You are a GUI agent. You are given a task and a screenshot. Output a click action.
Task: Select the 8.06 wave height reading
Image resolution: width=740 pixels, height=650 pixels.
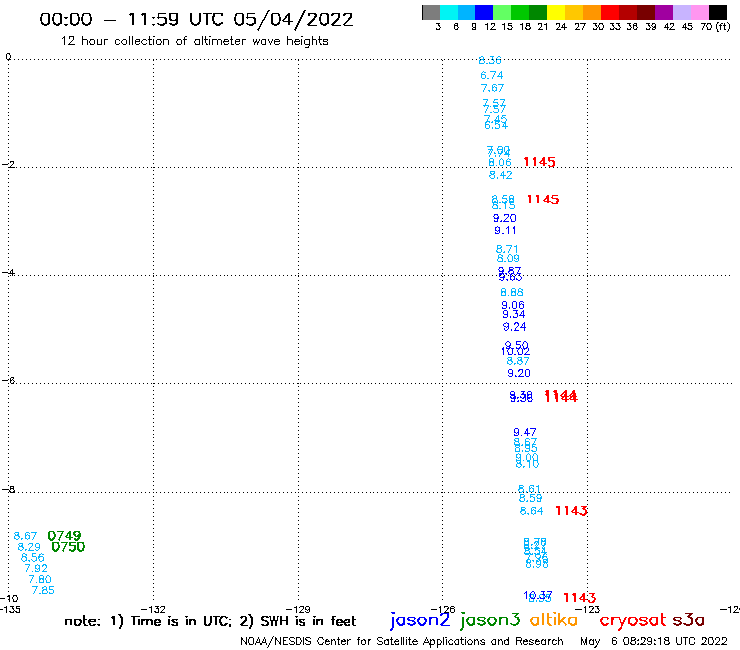tap(500, 162)
